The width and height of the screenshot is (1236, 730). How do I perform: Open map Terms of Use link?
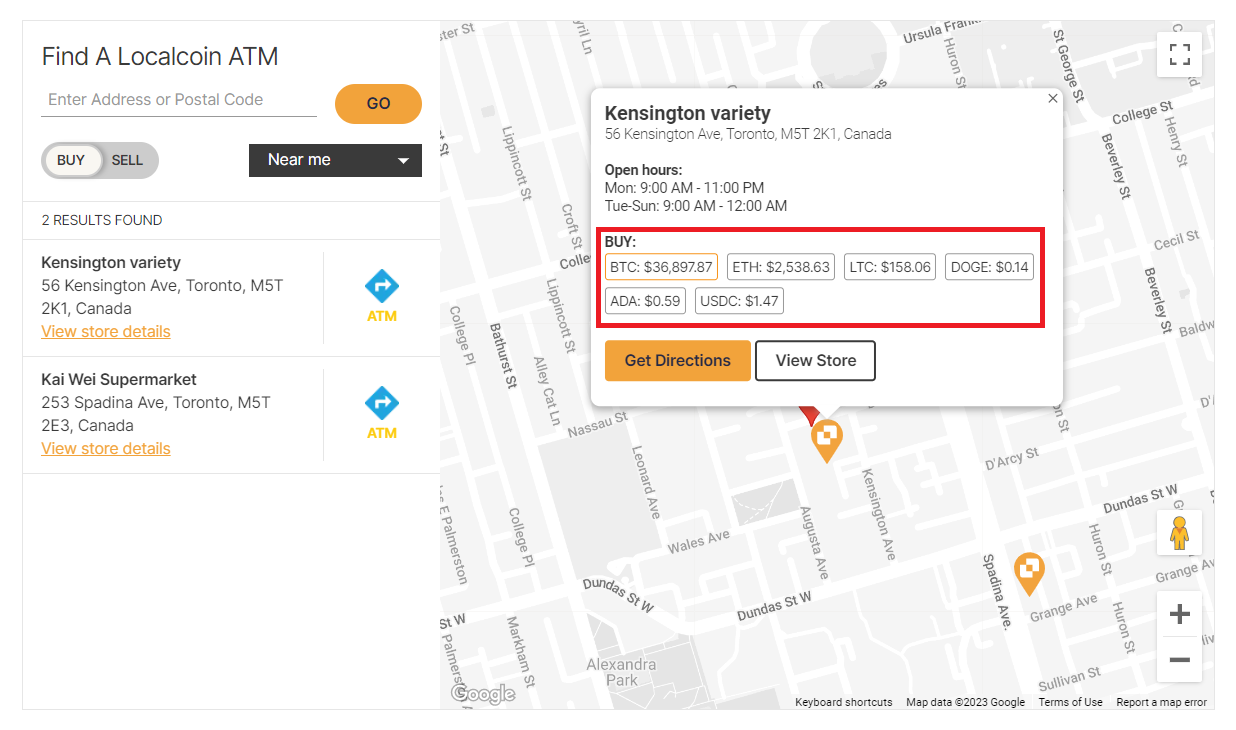1070,702
